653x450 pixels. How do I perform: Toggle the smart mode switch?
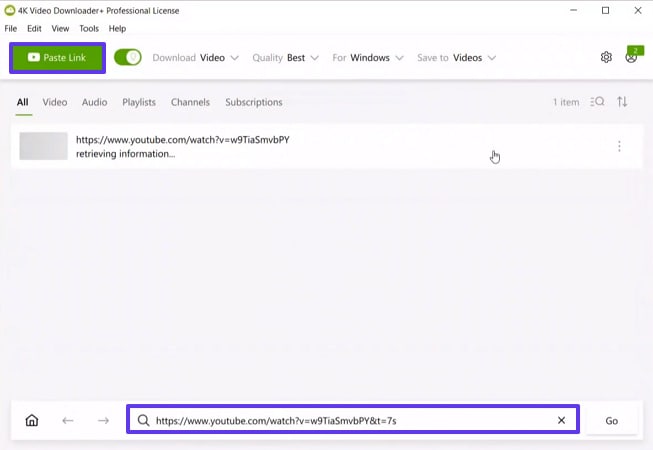tap(127, 57)
